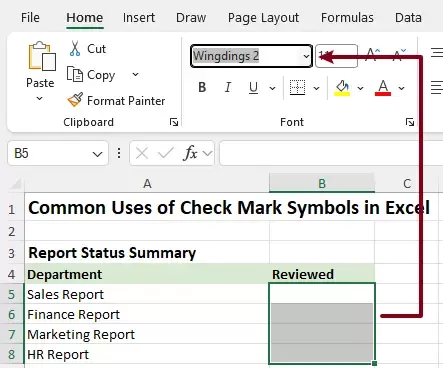Screen dimensions: 443x368
Task: Expand Copy options dropdown
Action: pyautogui.click(x=135, y=74)
